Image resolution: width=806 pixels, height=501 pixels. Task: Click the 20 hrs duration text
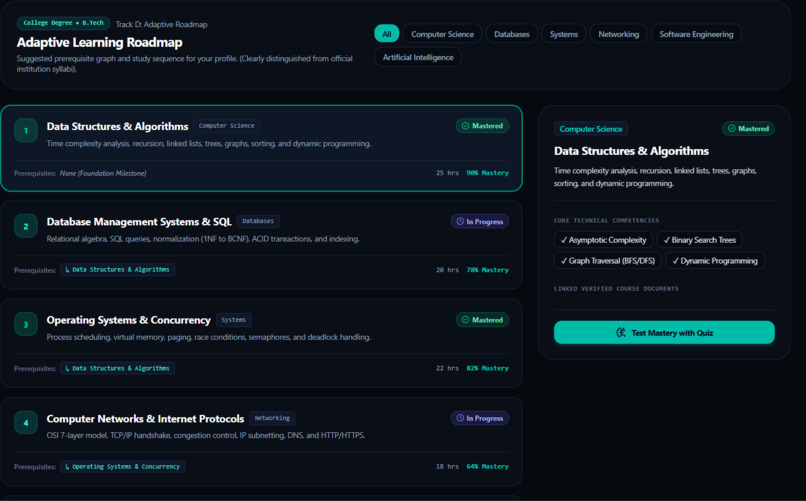click(447, 270)
